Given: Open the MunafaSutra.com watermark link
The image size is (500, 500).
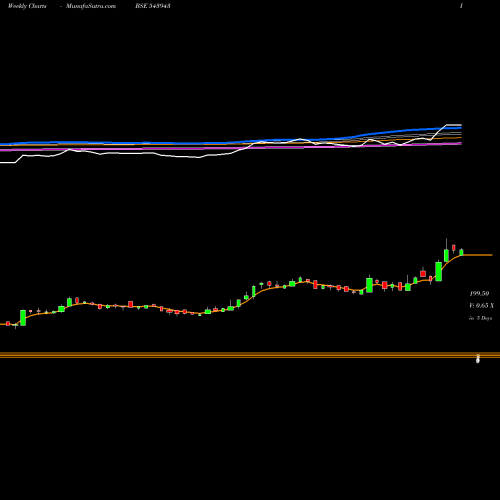Looking at the screenshot, I should pos(91,6).
